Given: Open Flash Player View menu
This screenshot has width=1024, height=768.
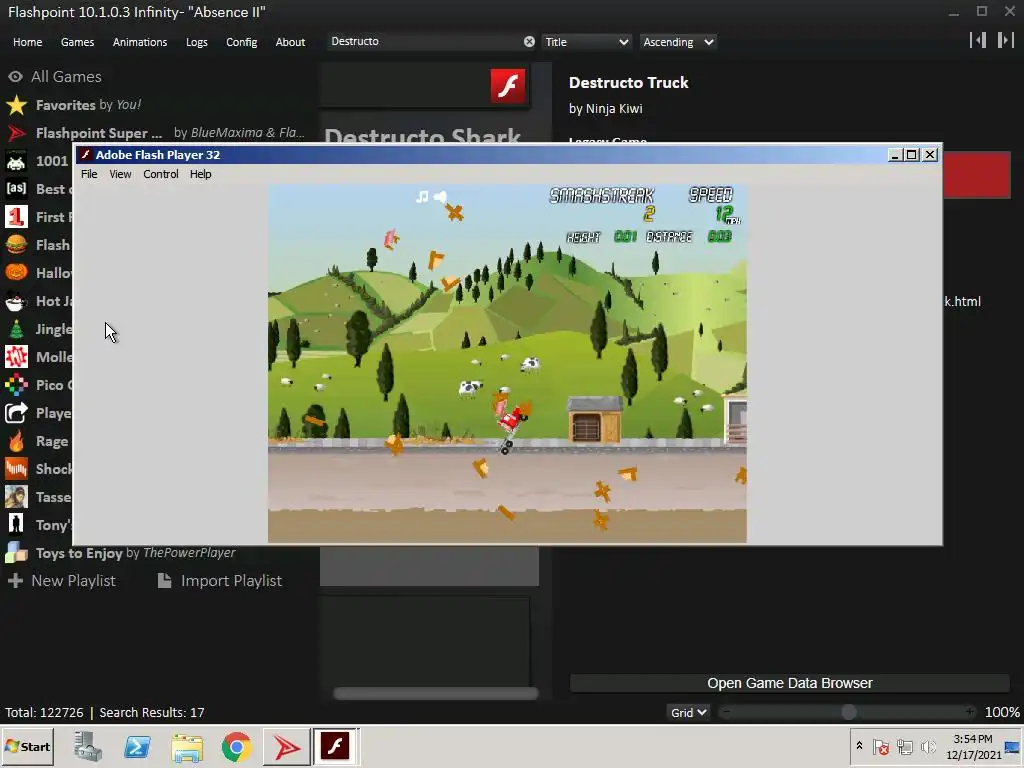Looking at the screenshot, I should click(120, 174).
